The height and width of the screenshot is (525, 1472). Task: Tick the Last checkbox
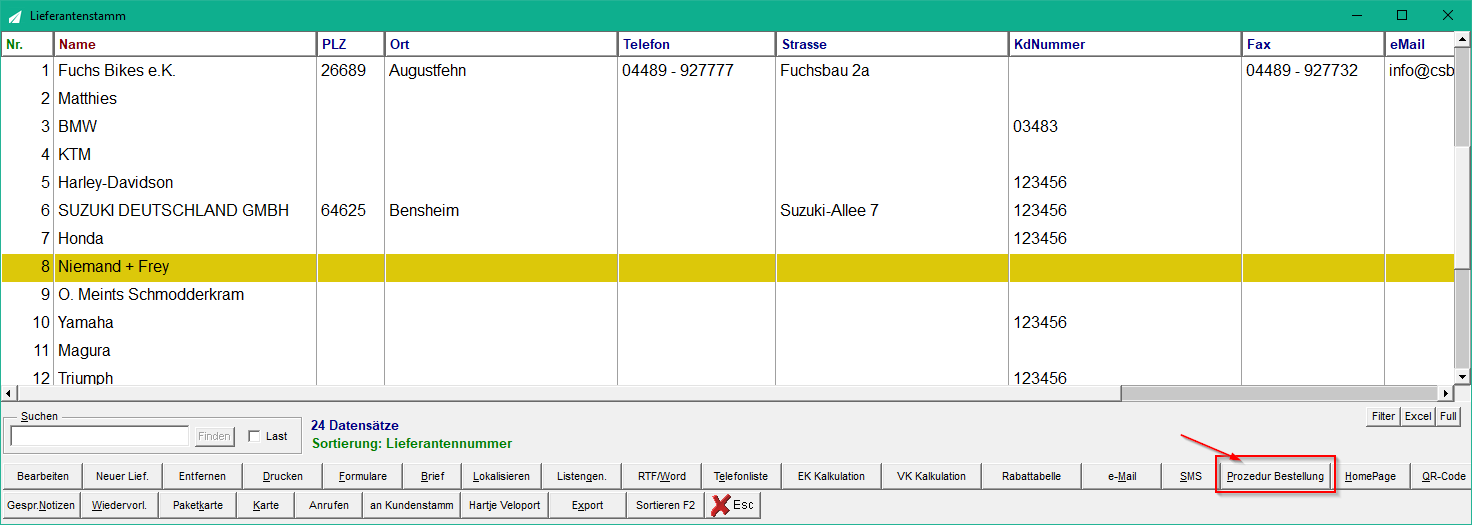tap(254, 436)
